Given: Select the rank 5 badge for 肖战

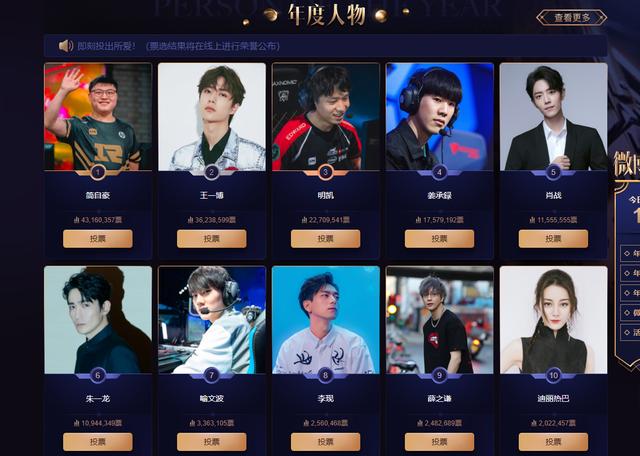Looking at the screenshot, I should click(553, 172).
